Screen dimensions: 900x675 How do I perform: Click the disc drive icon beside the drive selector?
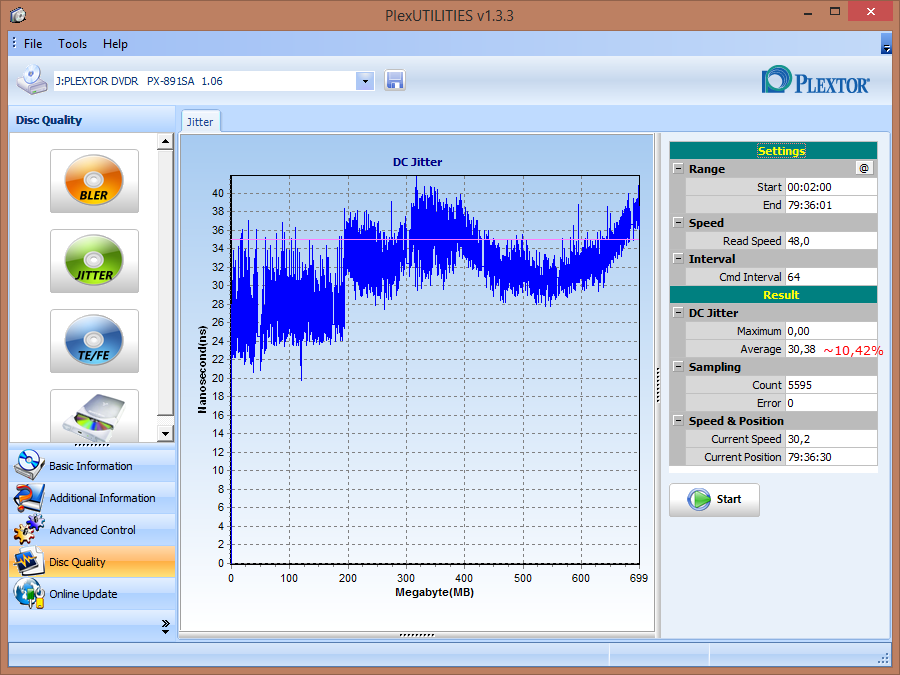click(32, 80)
